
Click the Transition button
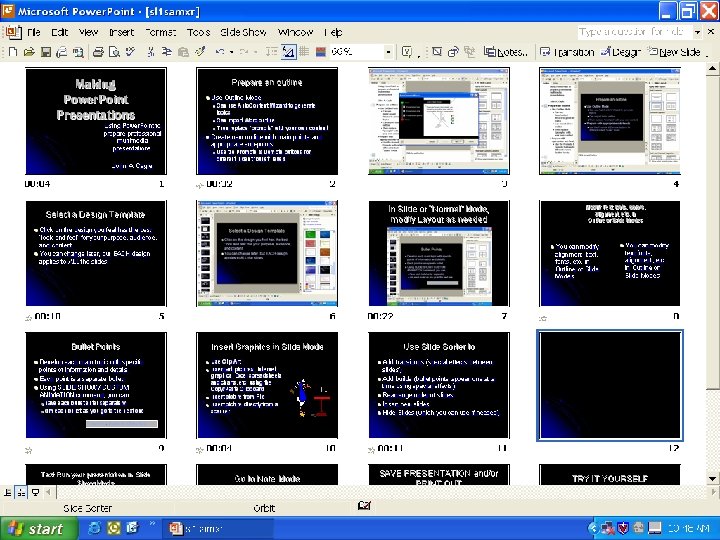coord(567,52)
